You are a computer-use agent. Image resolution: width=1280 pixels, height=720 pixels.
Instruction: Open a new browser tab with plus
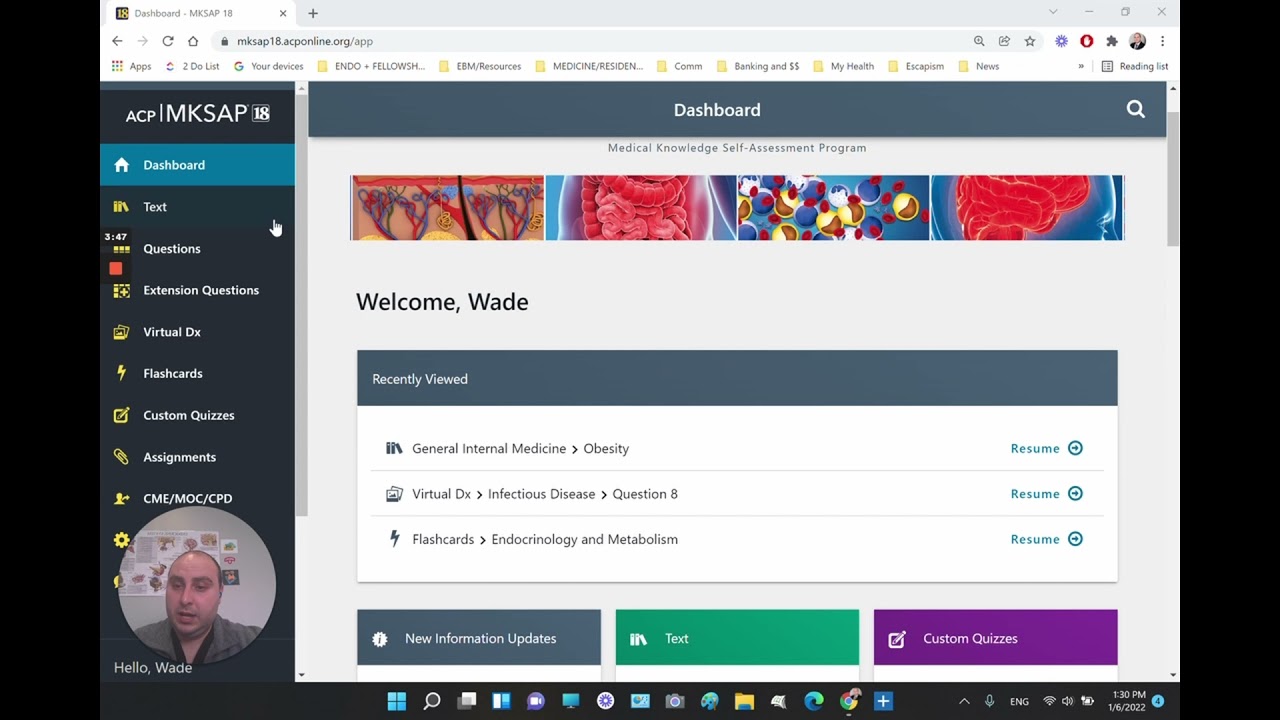pyautogui.click(x=313, y=13)
